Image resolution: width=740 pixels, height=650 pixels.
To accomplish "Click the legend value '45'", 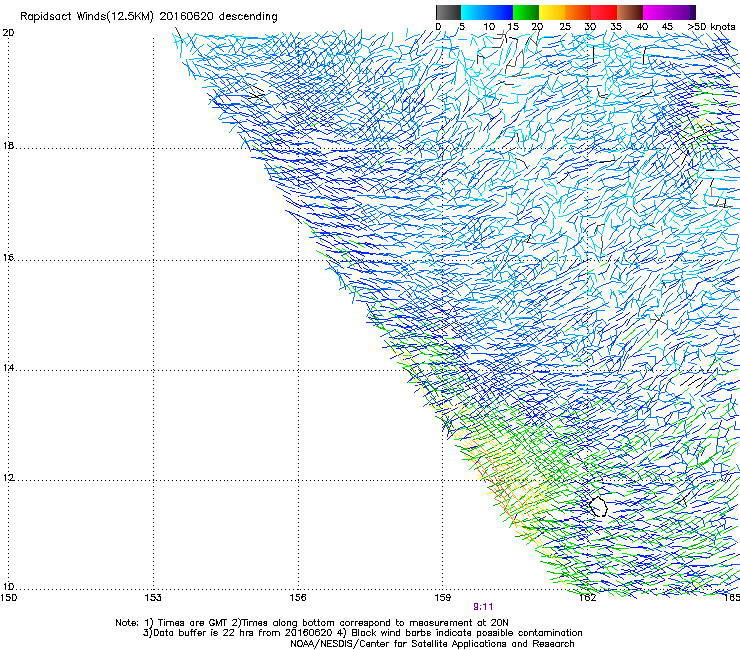I will click(667, 27).
